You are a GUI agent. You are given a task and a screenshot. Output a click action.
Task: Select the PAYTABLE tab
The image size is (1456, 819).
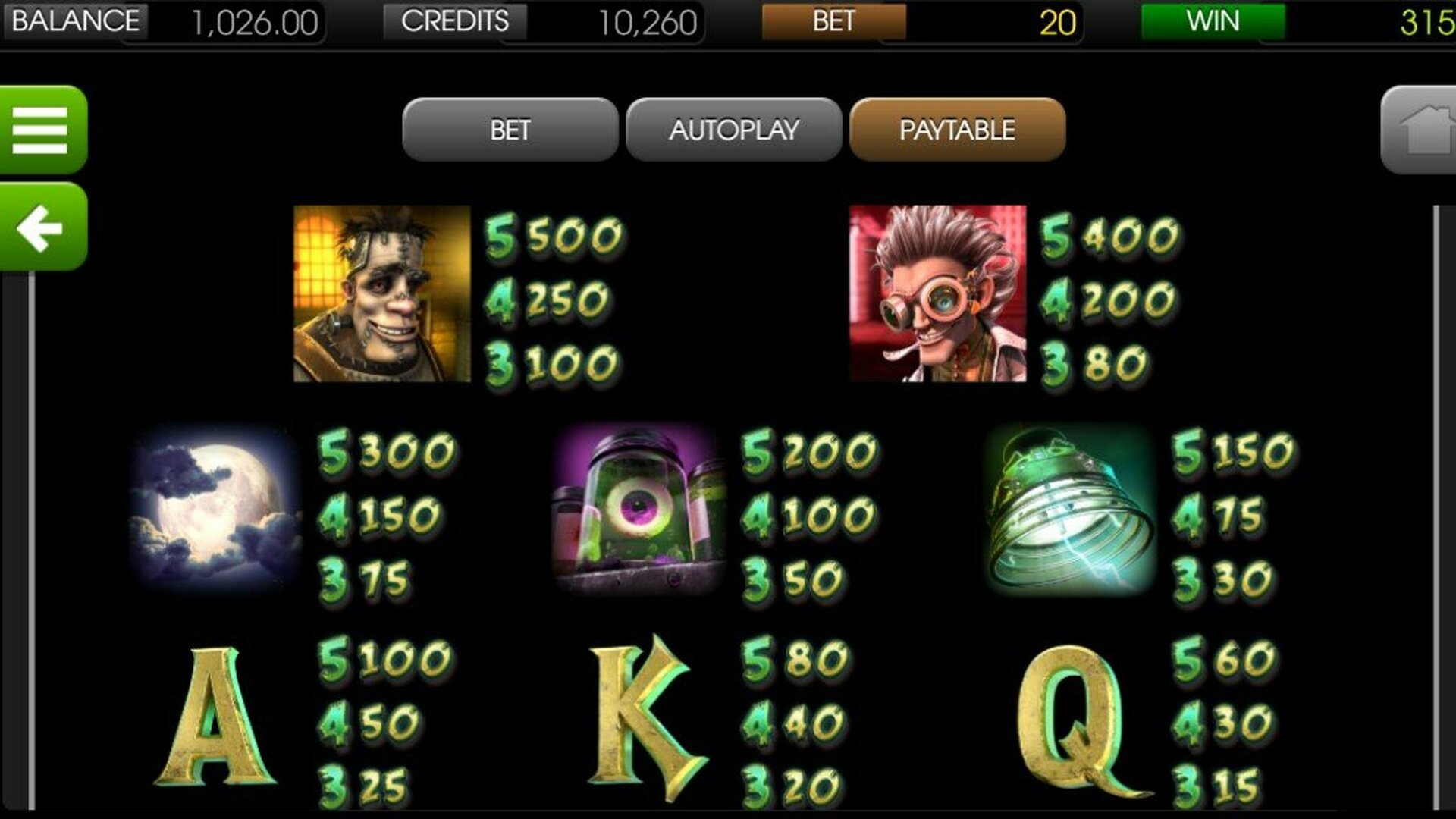[x=958, y=129]
